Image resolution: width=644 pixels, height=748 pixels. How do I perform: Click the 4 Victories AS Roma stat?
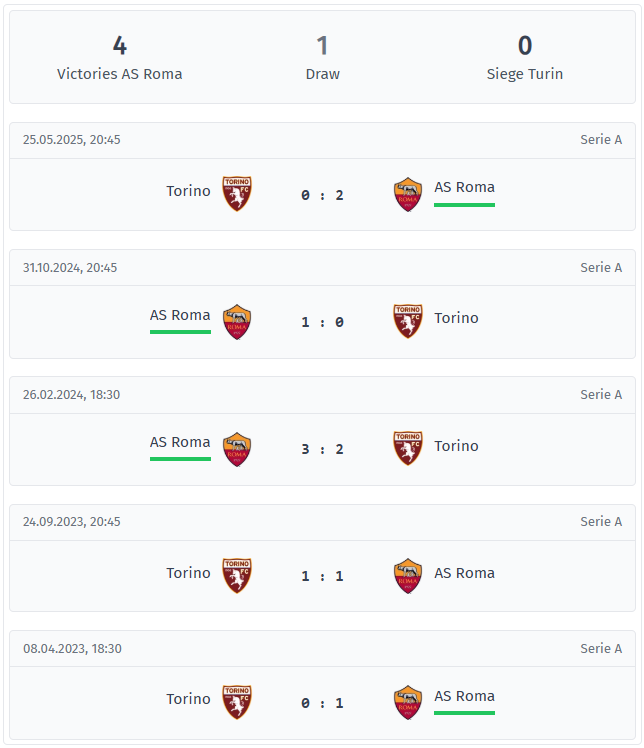(120, 58)
